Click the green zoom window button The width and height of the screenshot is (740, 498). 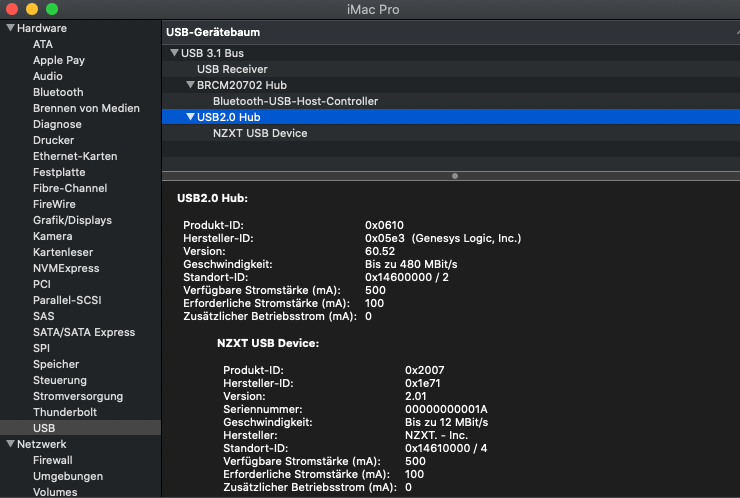51,8
